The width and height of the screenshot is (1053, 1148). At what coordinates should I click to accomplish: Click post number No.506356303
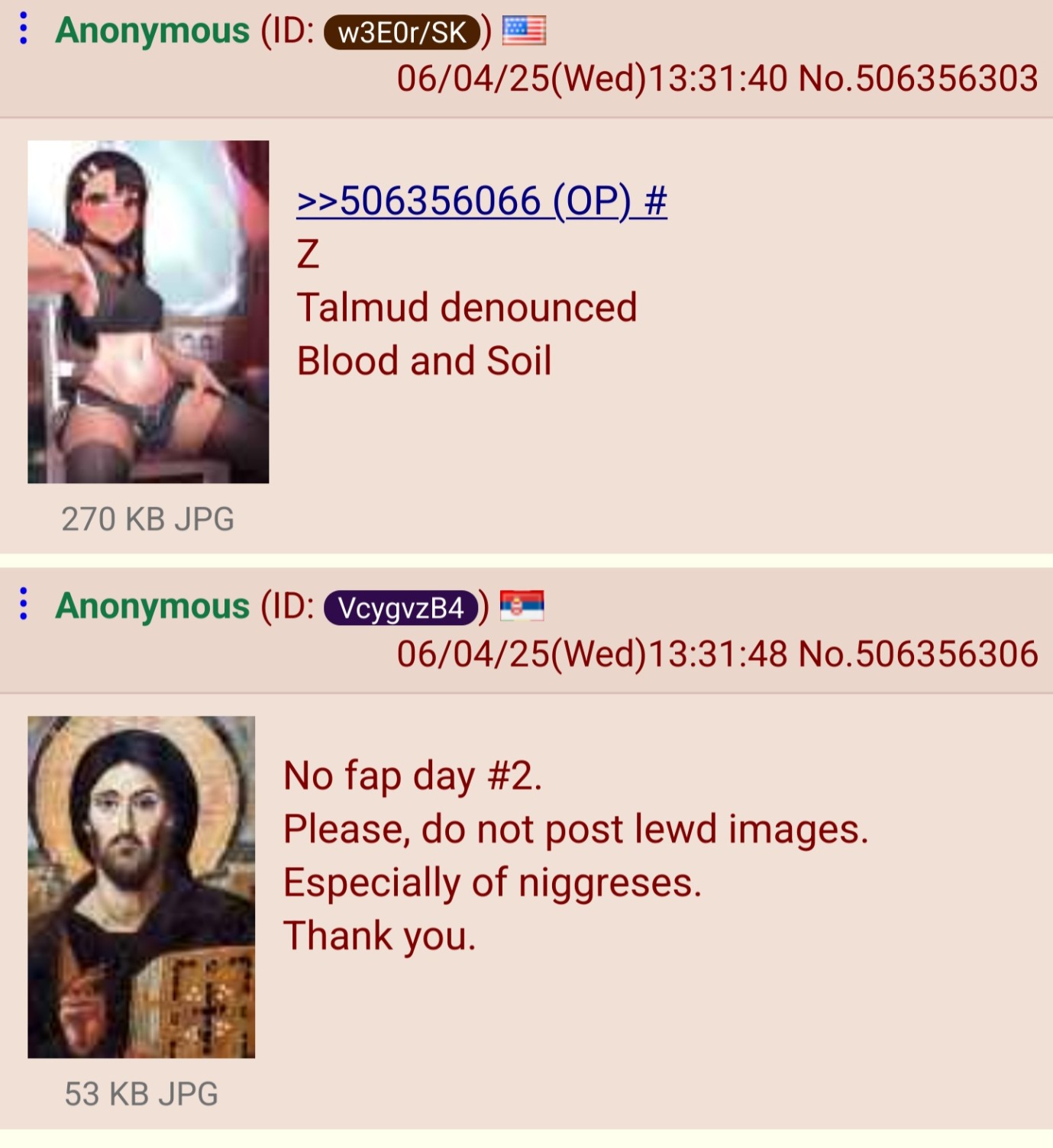click(x=918, y=79)
